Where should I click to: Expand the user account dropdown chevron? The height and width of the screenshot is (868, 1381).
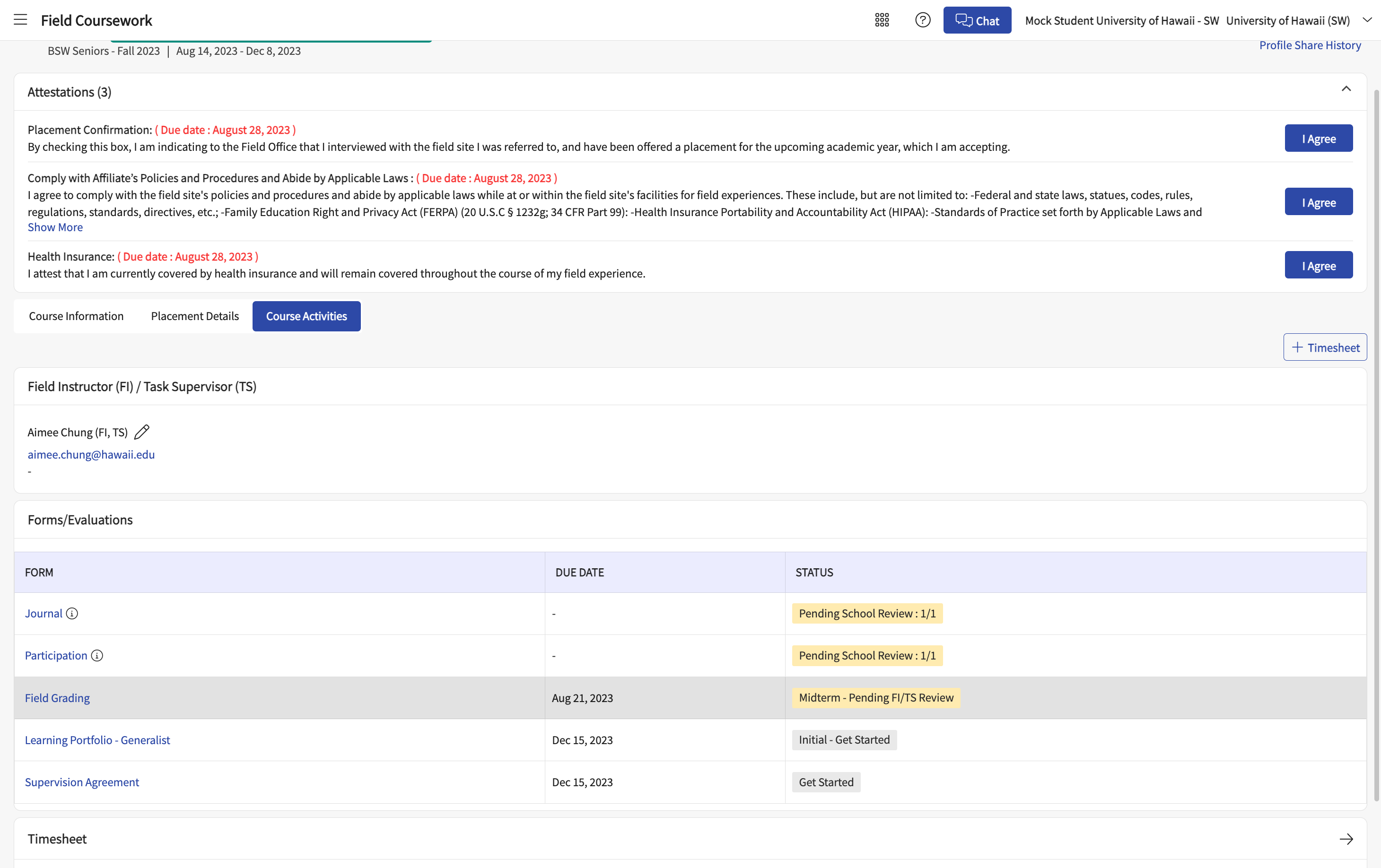pyautogui.click(x=1367, y=20)
